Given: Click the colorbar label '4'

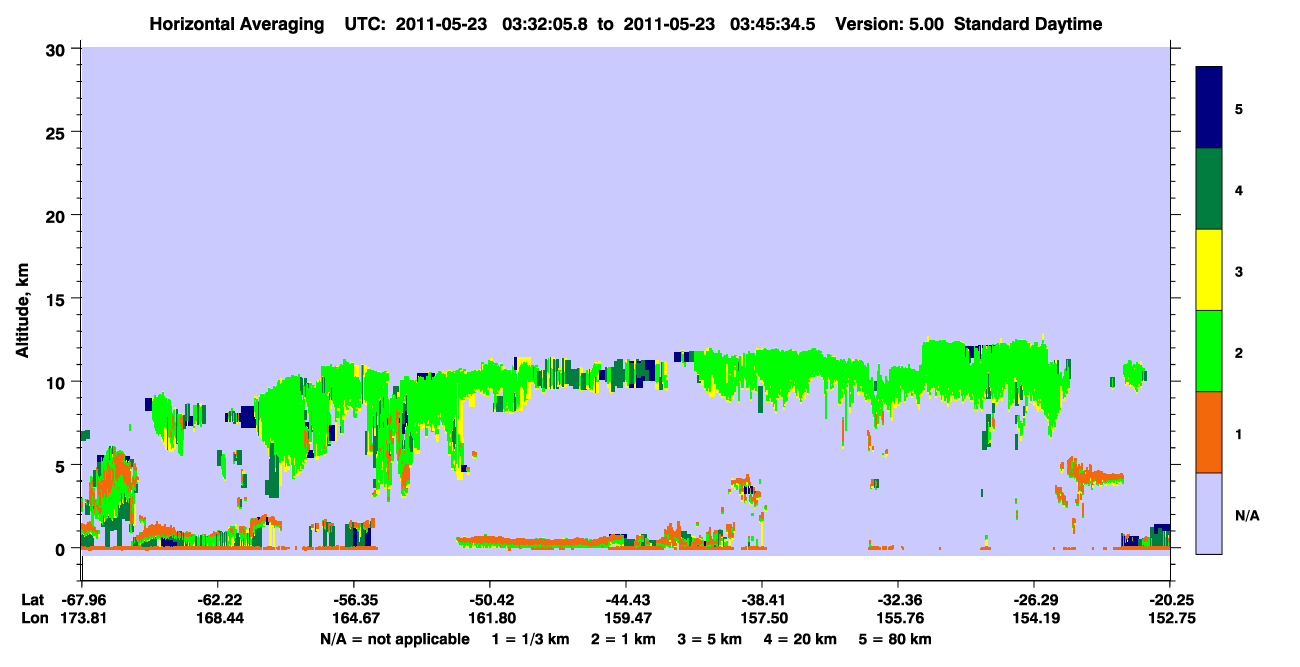Looking at the screenshot, I should tap(1239, 189).
